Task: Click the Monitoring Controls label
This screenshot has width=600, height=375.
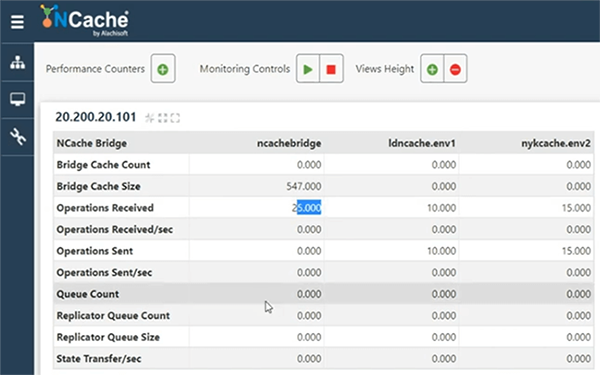Action: point(245,69)
